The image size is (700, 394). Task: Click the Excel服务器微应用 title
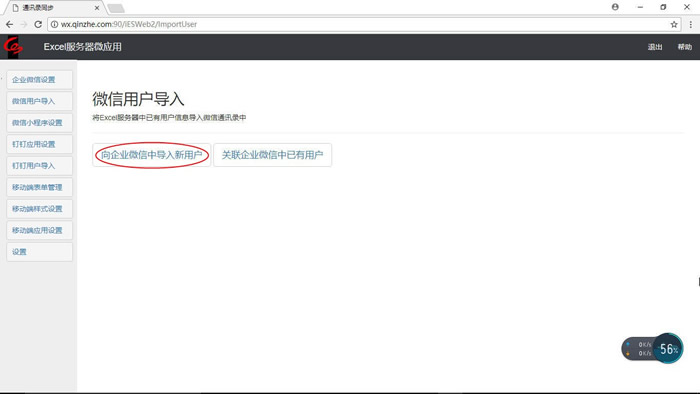tap(83, 47)
